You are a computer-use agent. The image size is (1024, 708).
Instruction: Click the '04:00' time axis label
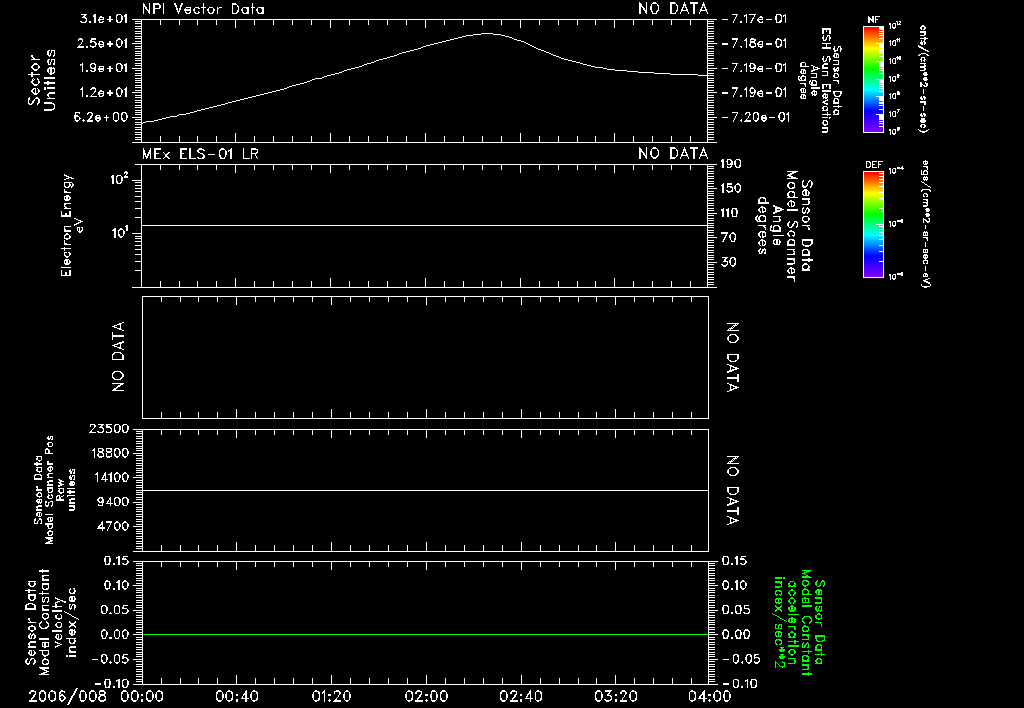coord(709,696)
